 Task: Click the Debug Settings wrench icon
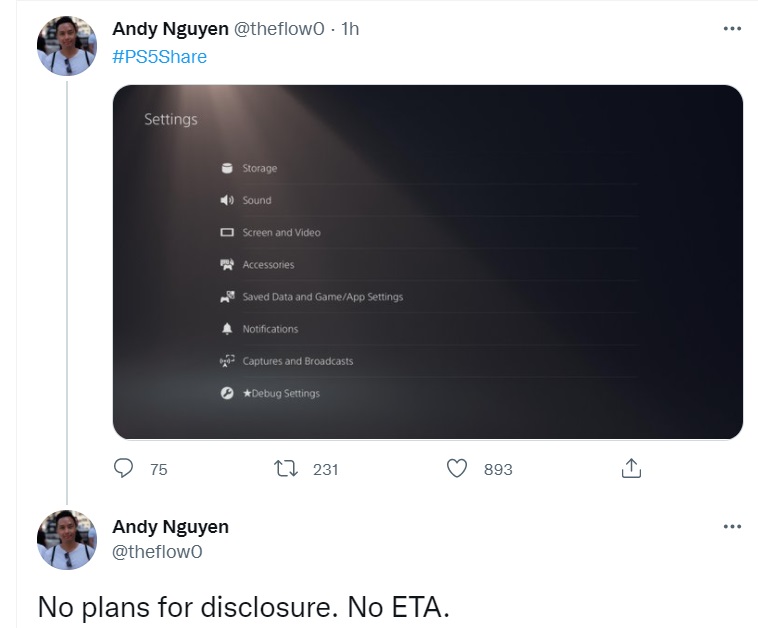pyautogui.click(x=227, y=393)
